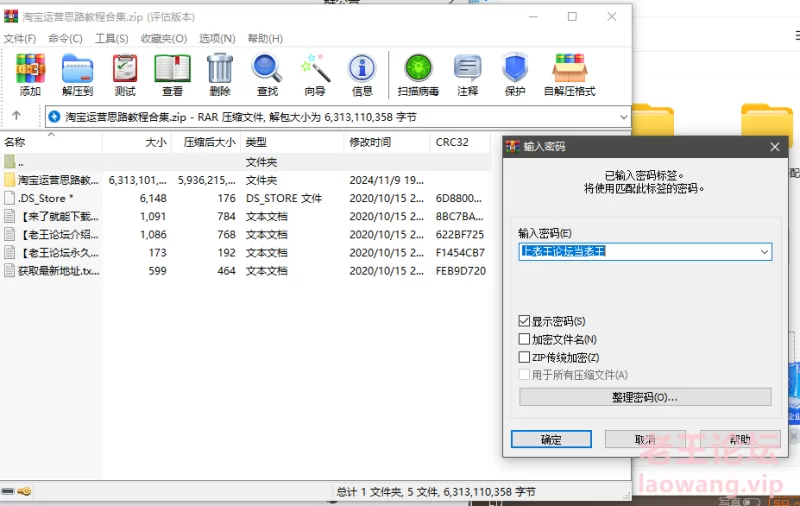Click the up-one-level arrow icon
The height and width of the screenshot is (506, 800).
(16, 116)
